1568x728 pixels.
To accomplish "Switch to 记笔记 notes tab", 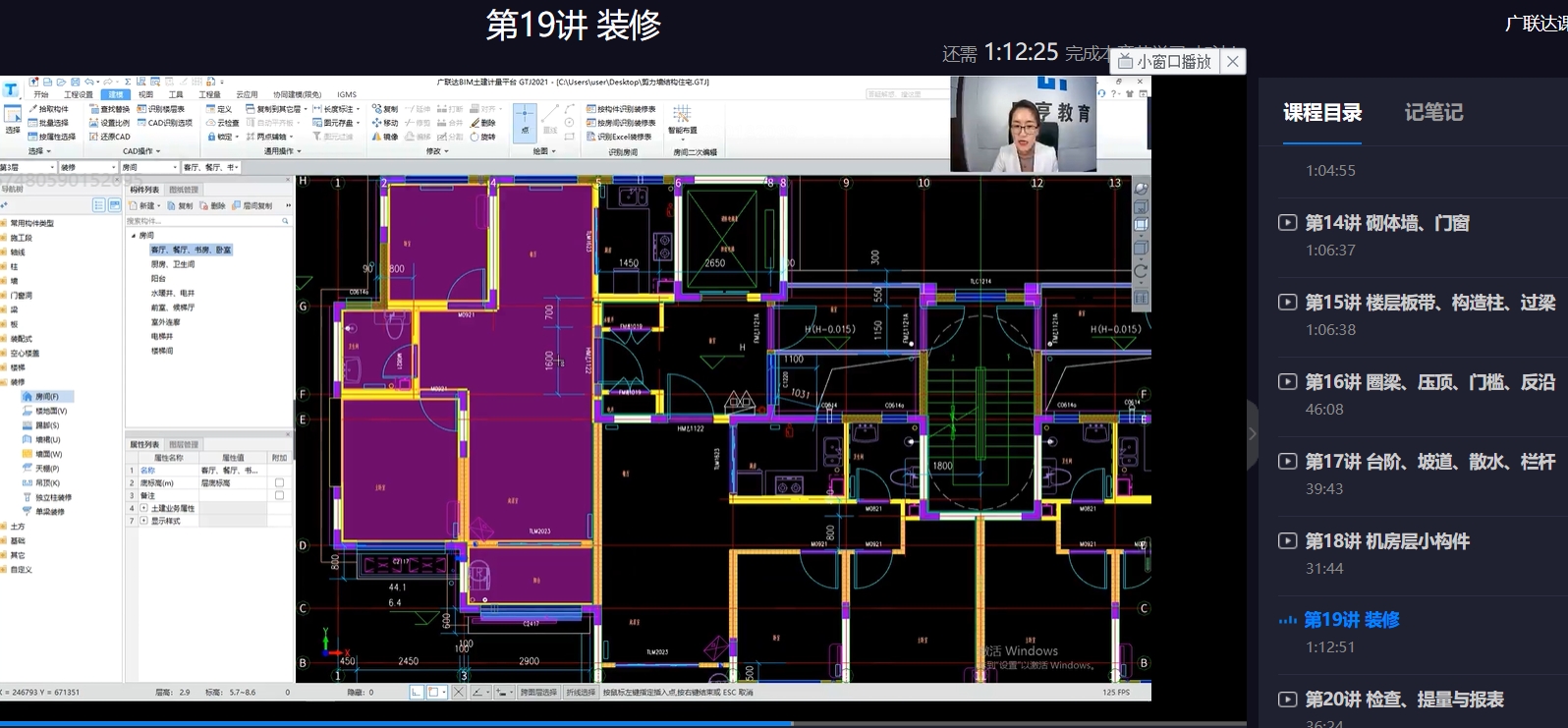I will click(1433, 113).
